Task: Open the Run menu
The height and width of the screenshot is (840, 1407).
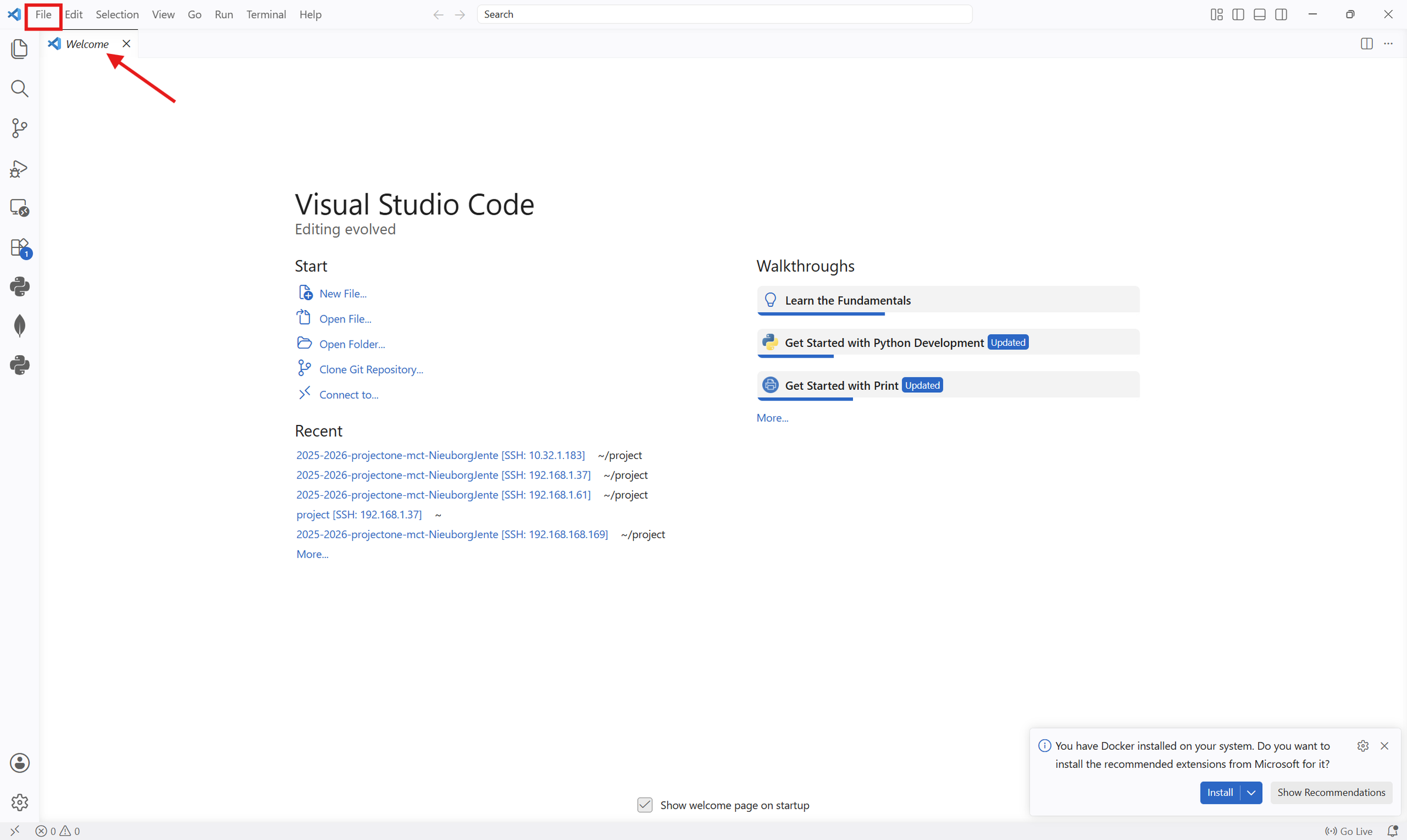Action: pyautogui.click(x=224, y=15)
